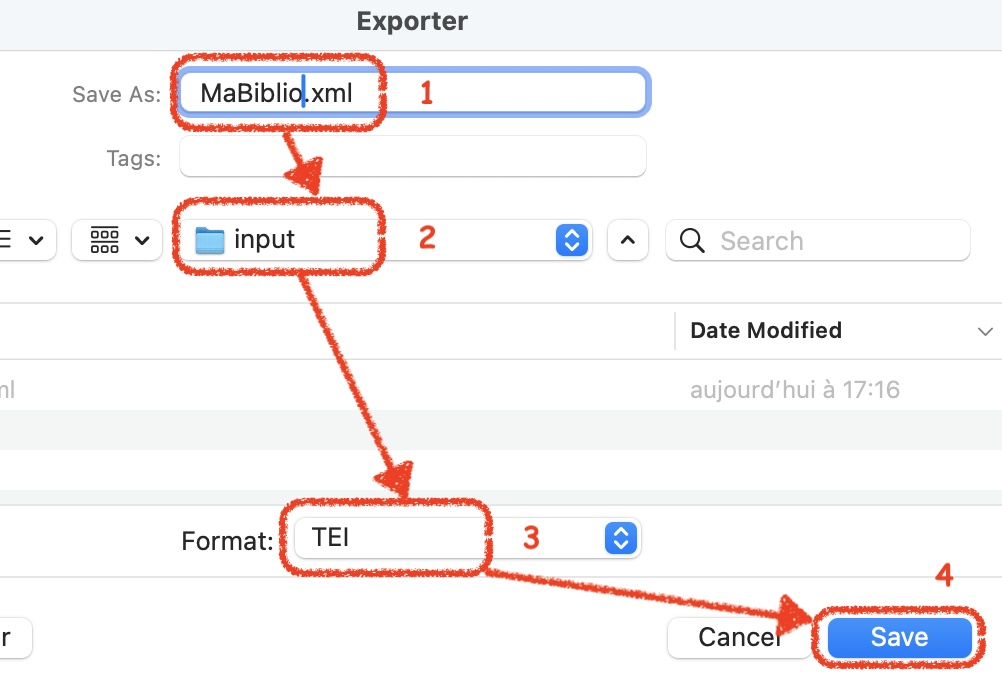Open the grouping options chevron
This screenshot has height=678, width=1002.
(x=142, y=240)
